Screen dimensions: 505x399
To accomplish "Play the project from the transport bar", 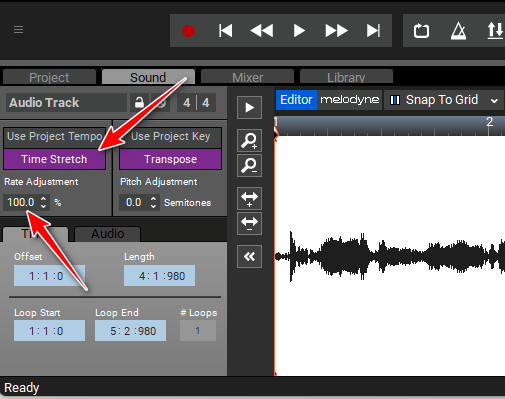I will point(299,31).
